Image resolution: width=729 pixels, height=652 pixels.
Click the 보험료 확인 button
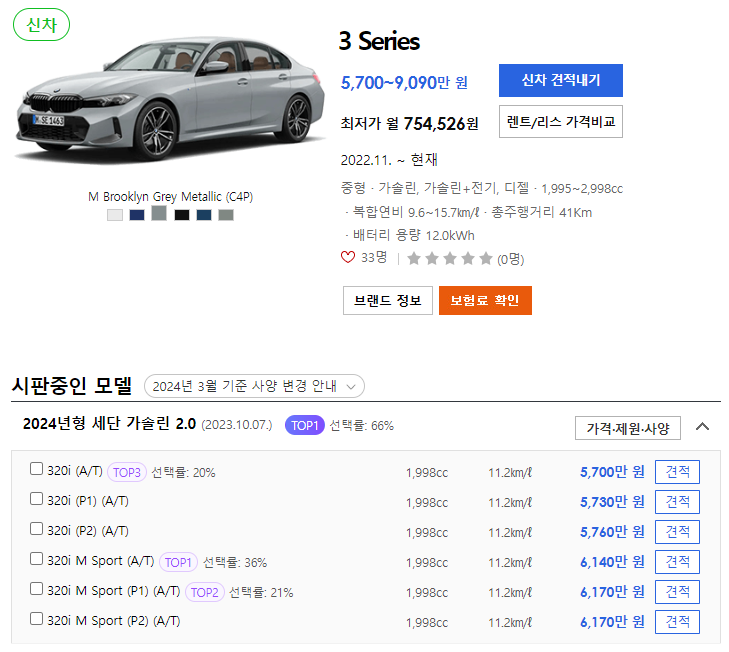click(x=485, y=300)
